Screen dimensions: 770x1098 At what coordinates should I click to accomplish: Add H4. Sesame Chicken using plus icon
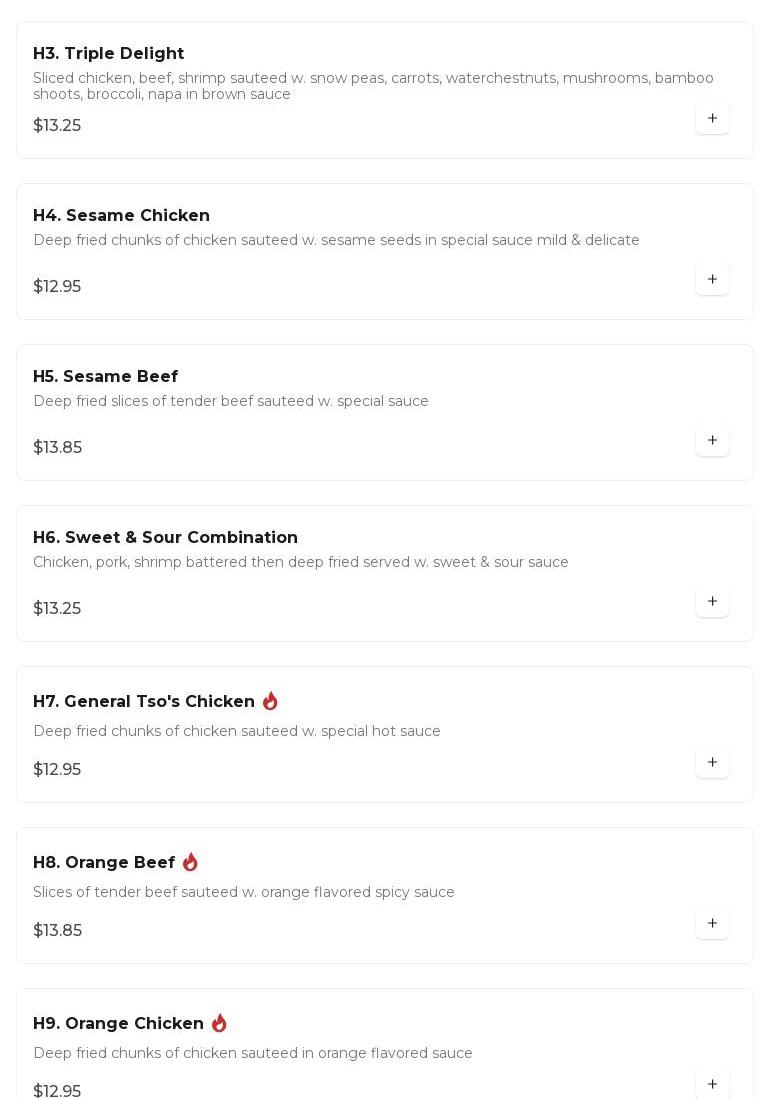tap(712, 279)
